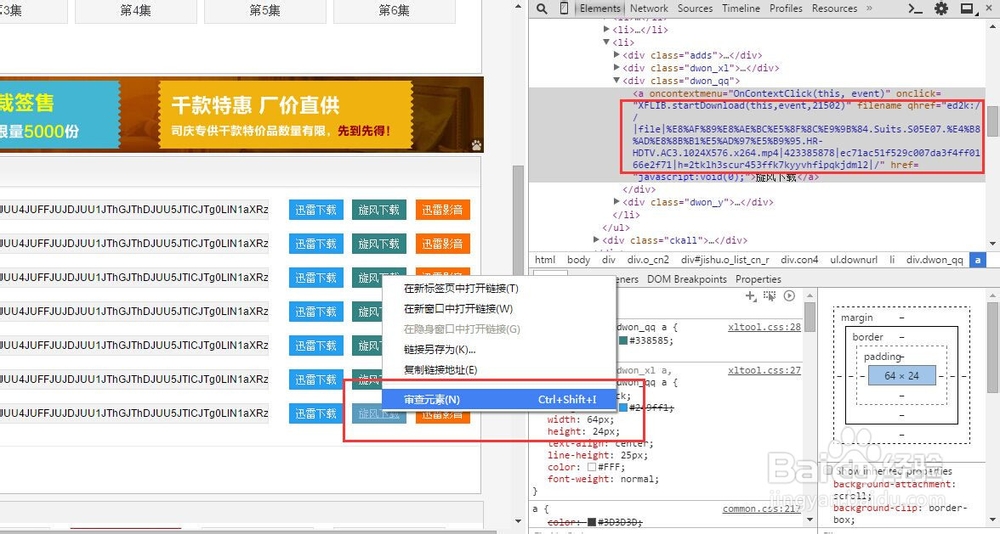1000x534 pixels.
Task: Click the dark #3D3D3D color swatch
Action: tap(591, 522)
